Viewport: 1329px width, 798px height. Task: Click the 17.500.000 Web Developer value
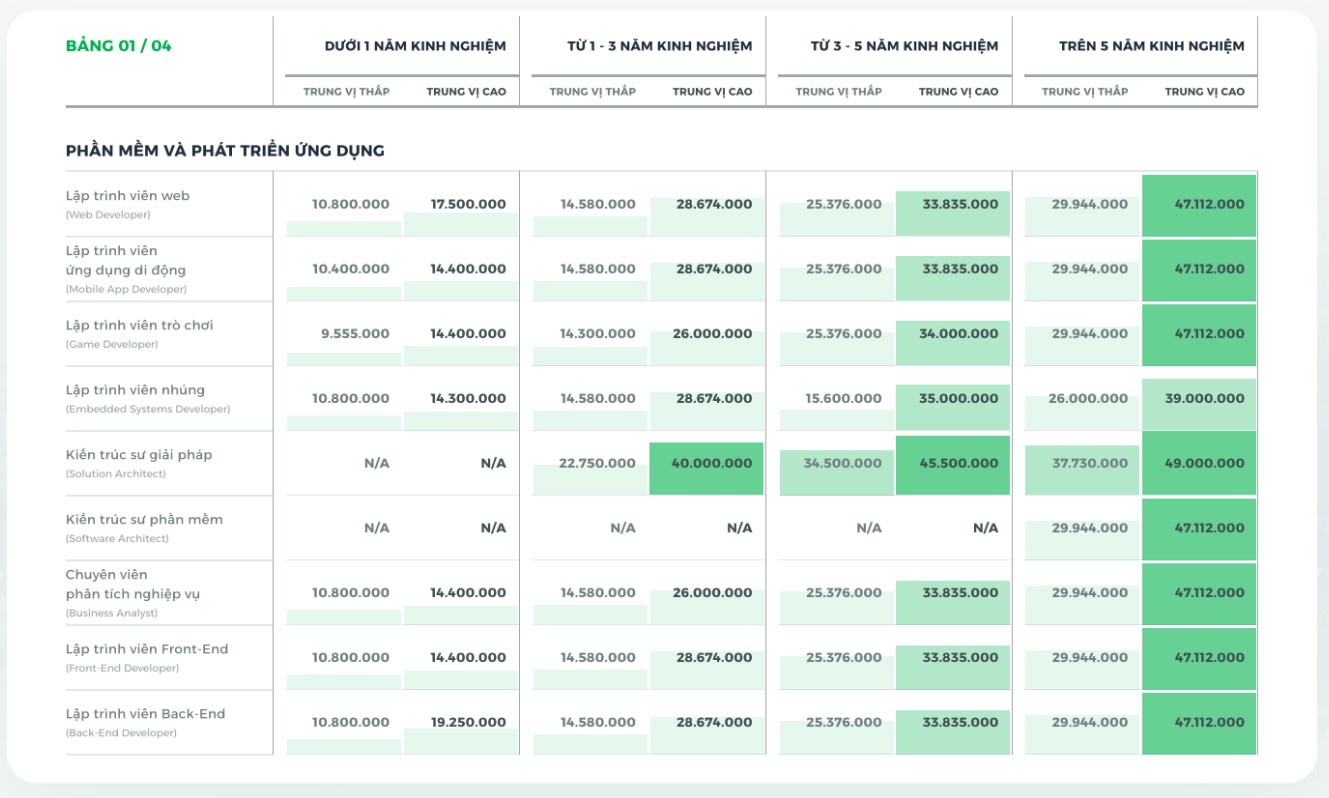coord(468,204)
